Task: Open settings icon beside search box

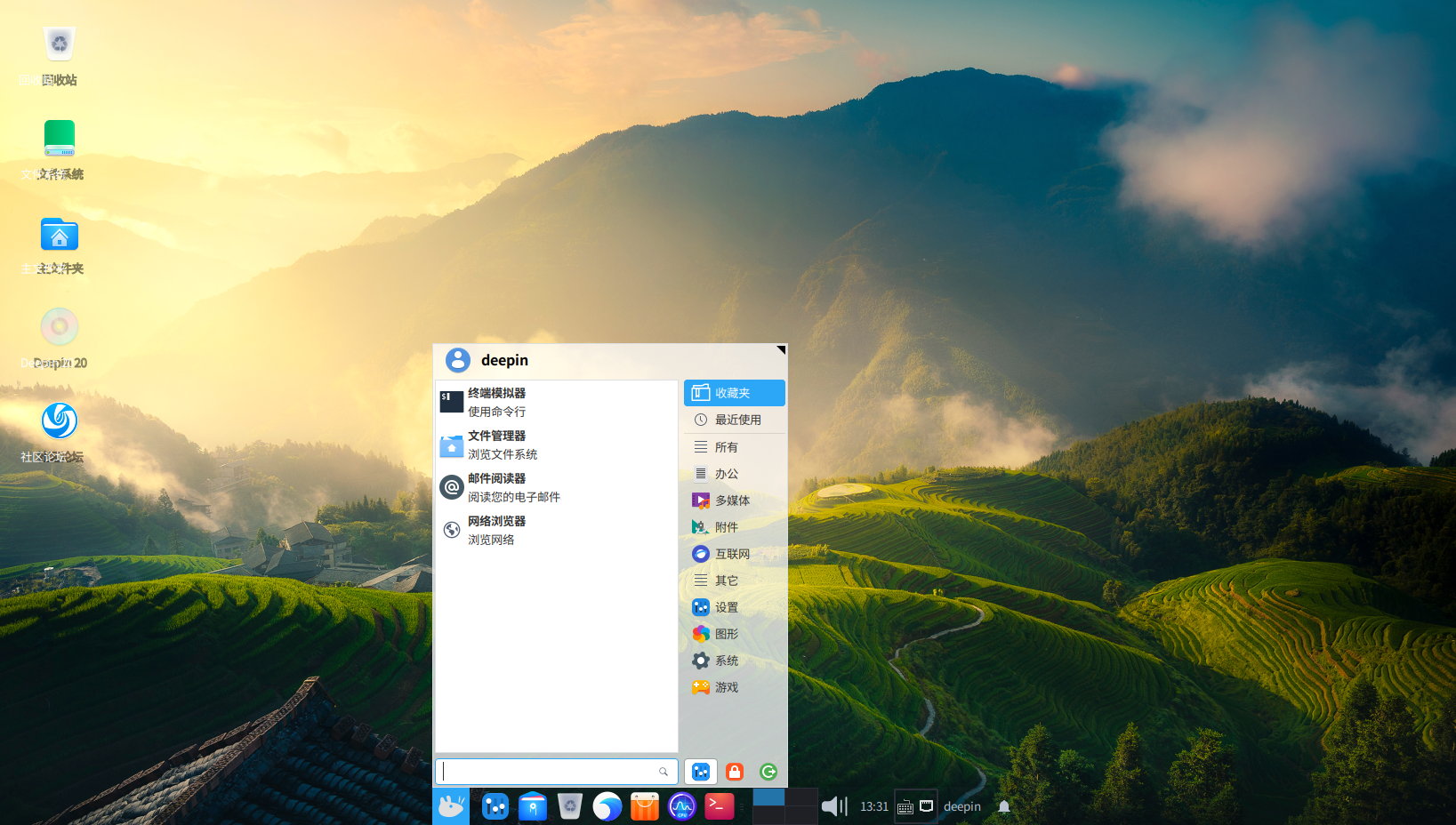Action: (x=701, y=772)
